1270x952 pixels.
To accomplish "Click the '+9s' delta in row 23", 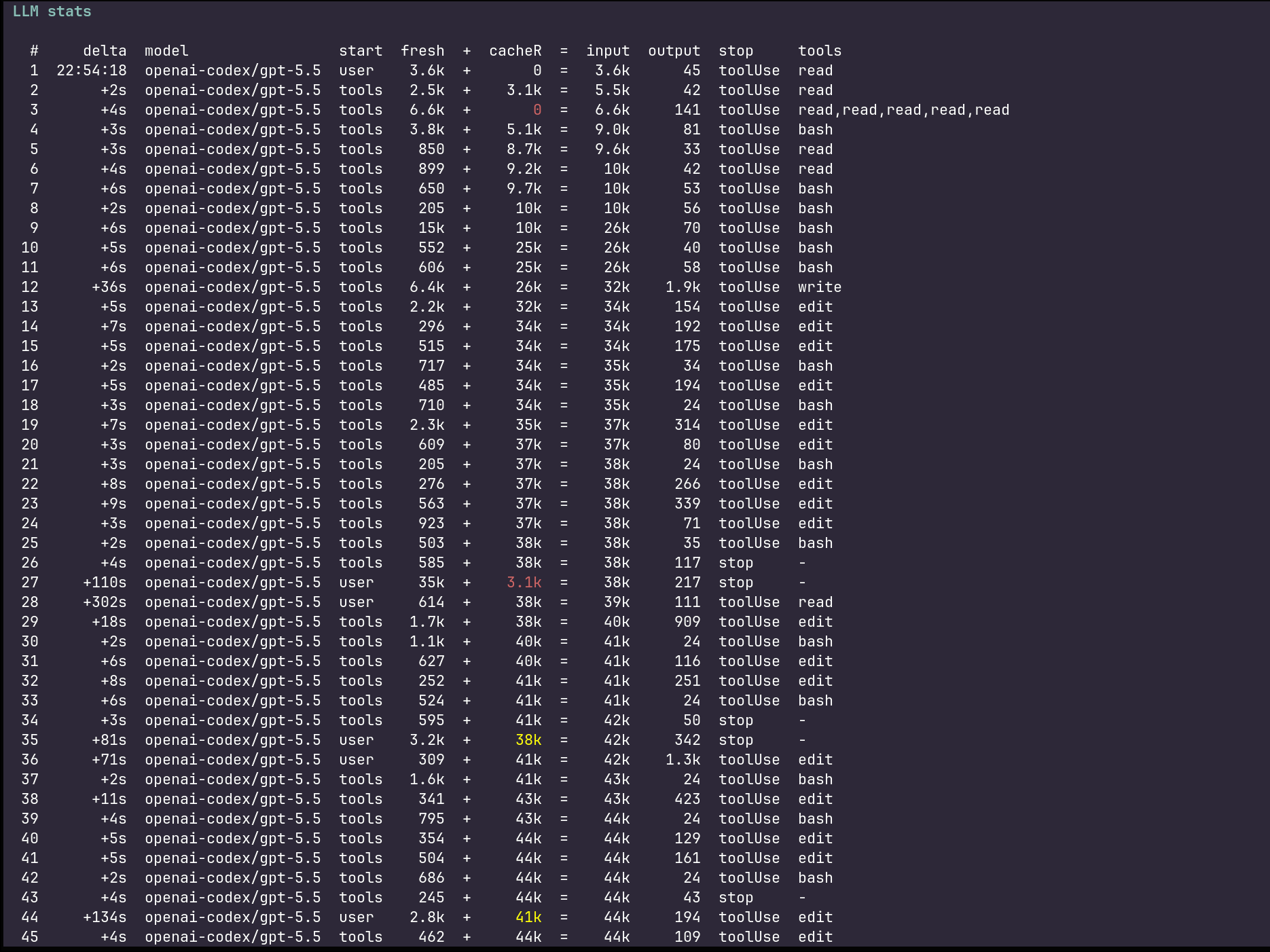I will click(113, 504).
